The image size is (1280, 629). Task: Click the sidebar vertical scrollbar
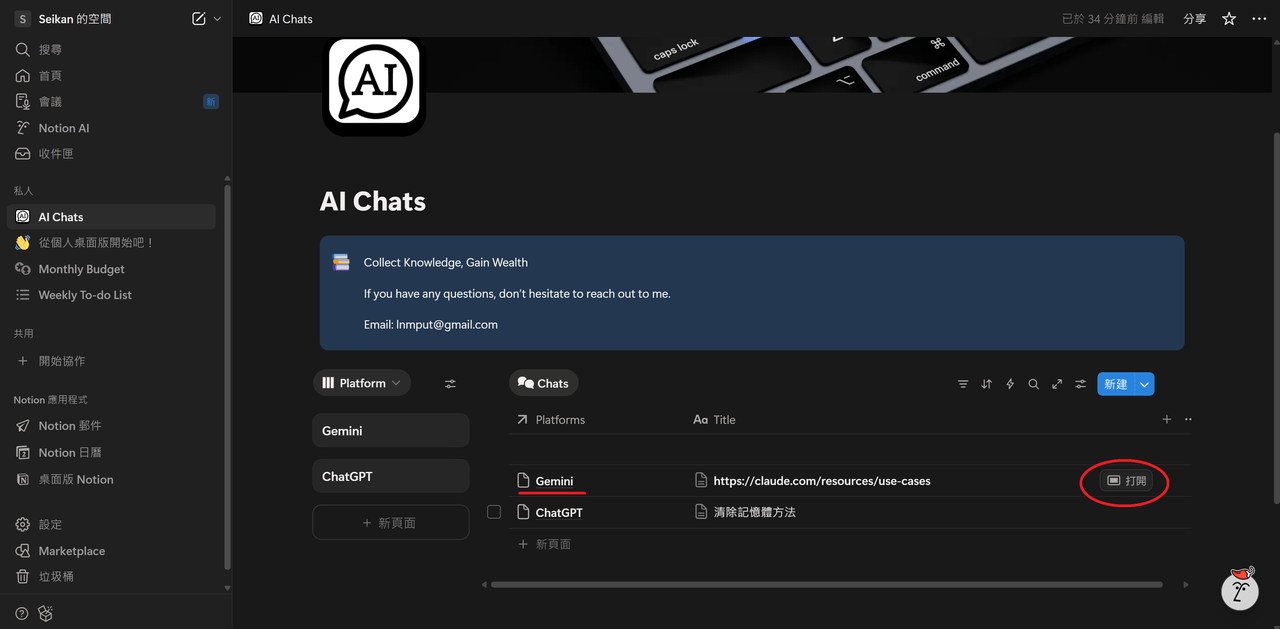pos(227,375)
